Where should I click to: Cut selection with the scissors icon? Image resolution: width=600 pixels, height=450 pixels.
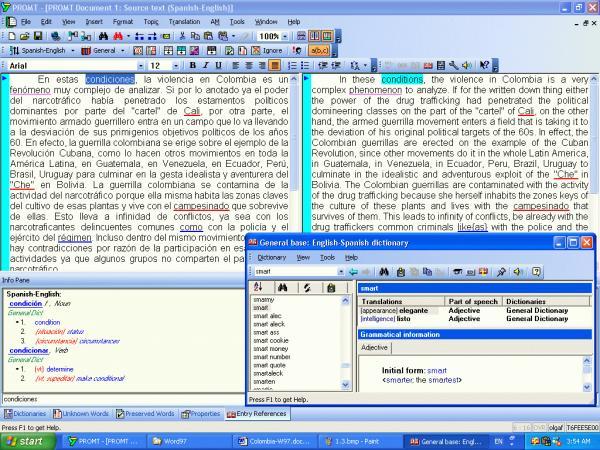coord(182,36)
